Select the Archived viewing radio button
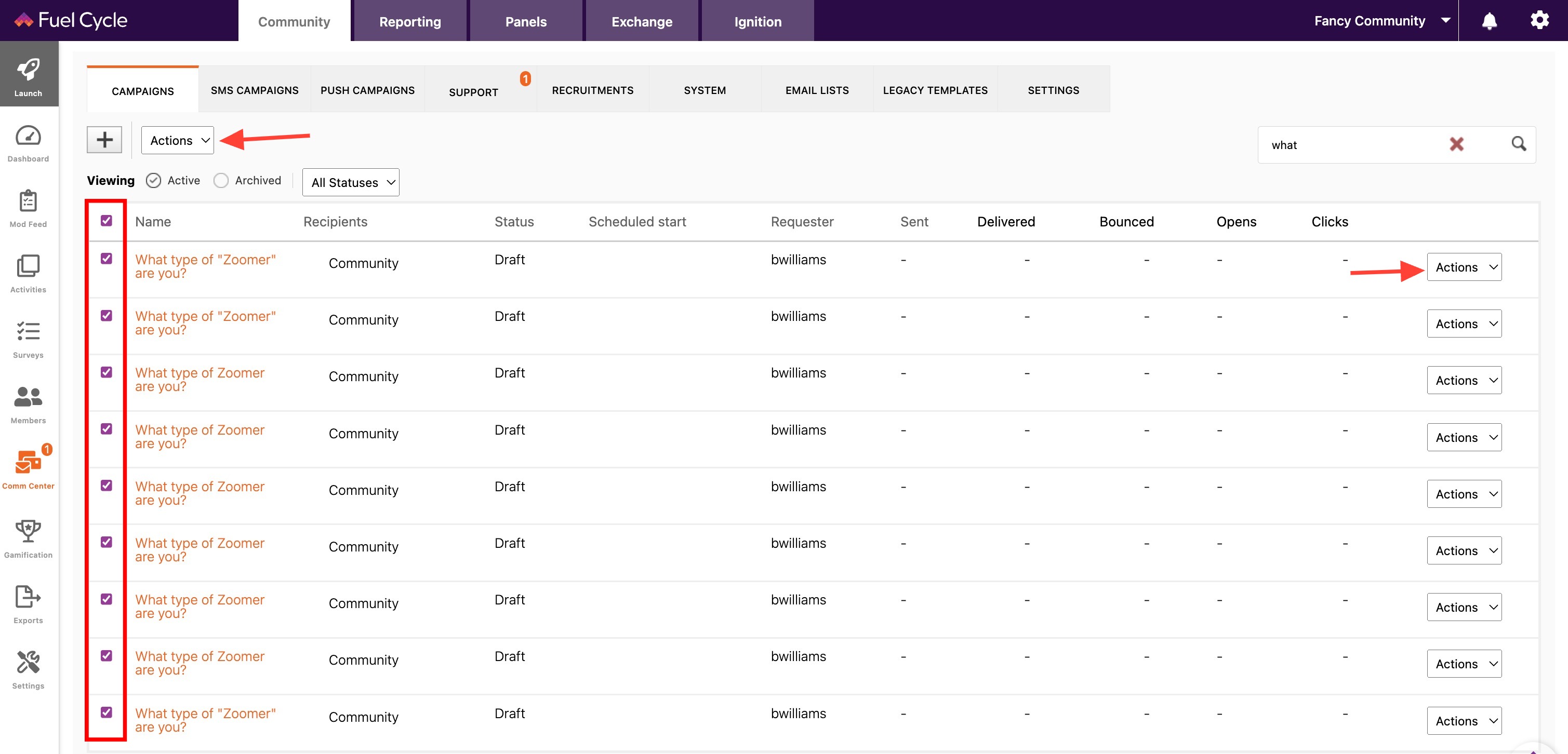Image resolution: width=1568 pixels, height=754 pixels. [221, 180]
